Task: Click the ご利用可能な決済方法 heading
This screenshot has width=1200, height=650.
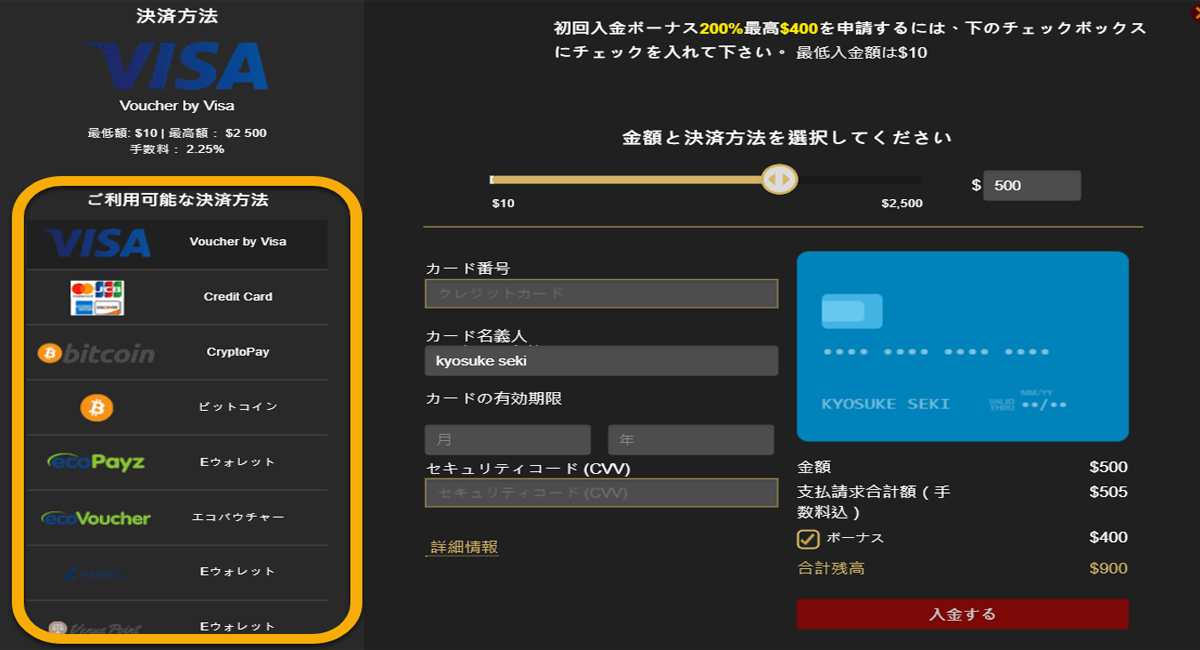Action: pyautogui.click(x=177, y=200)
